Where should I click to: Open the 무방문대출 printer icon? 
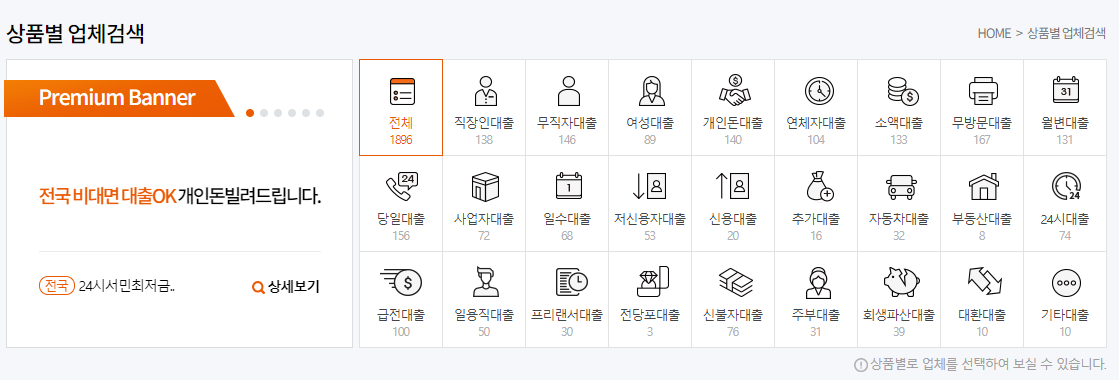click(982, 91)
